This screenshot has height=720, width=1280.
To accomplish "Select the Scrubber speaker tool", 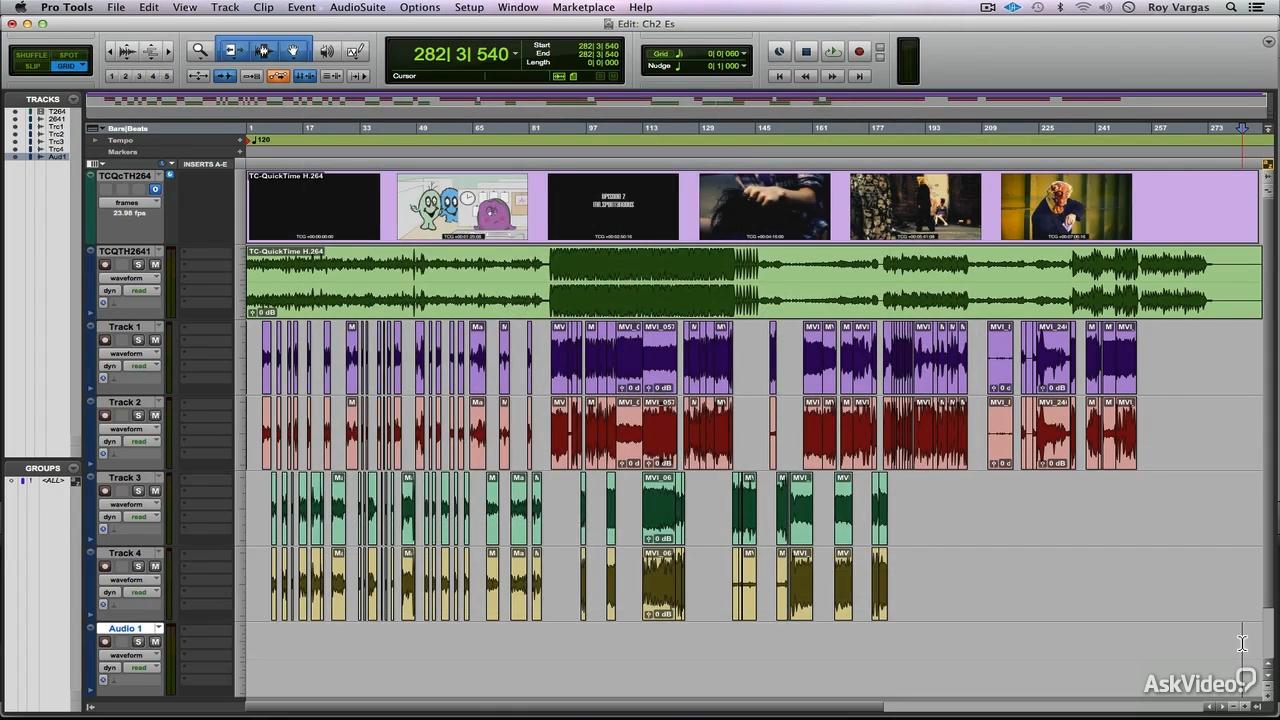I will point(326,51).
